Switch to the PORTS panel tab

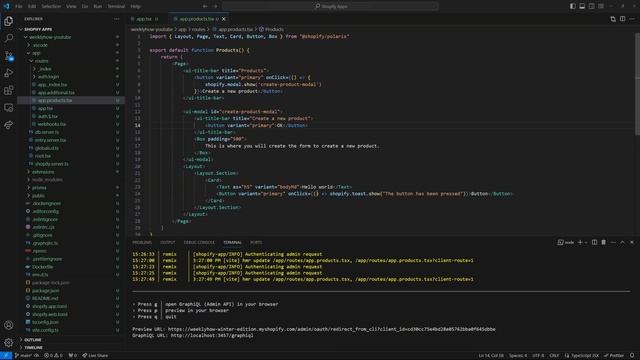coord(256,242)
